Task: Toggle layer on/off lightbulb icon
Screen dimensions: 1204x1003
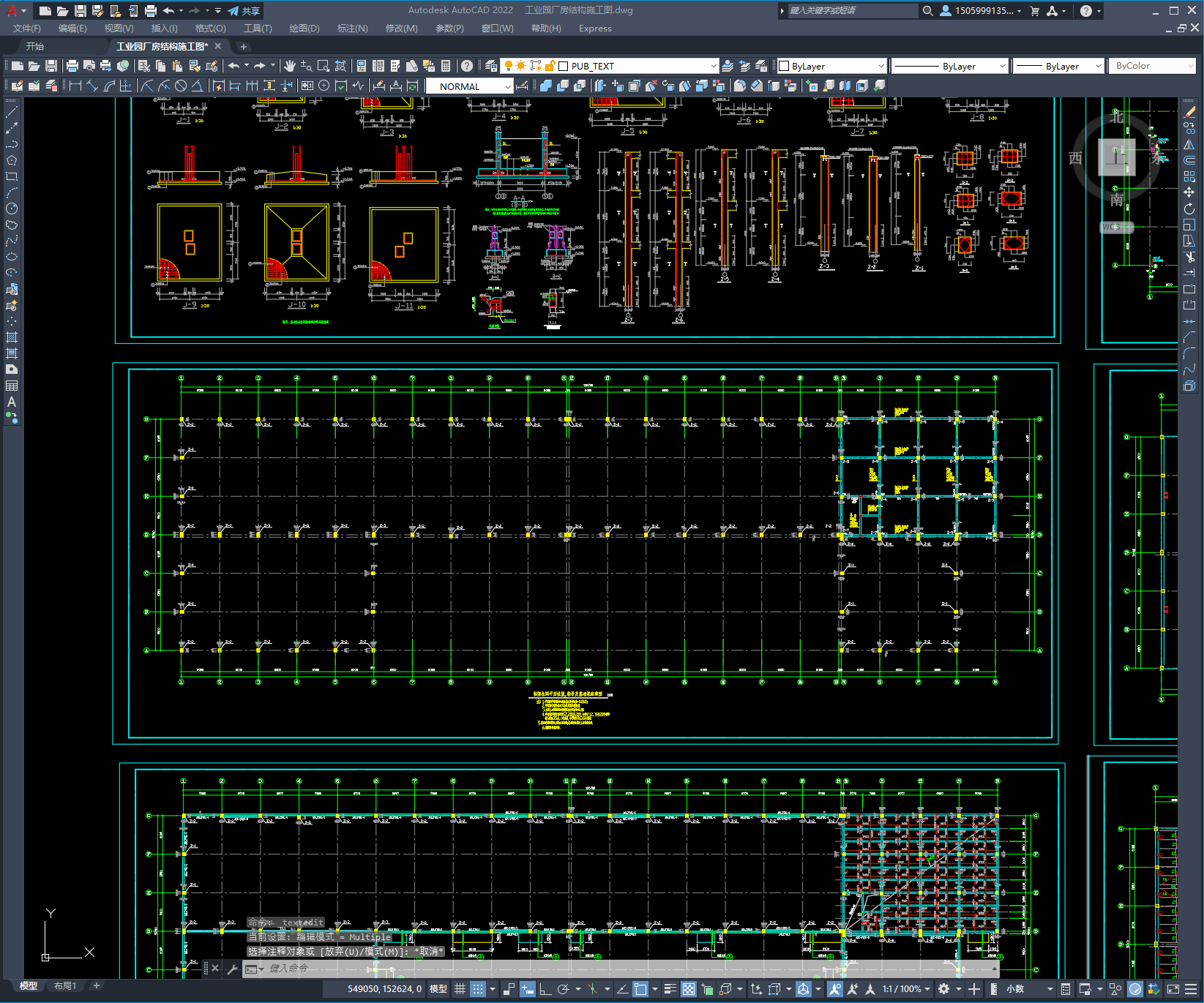Action: coord(509,66)
